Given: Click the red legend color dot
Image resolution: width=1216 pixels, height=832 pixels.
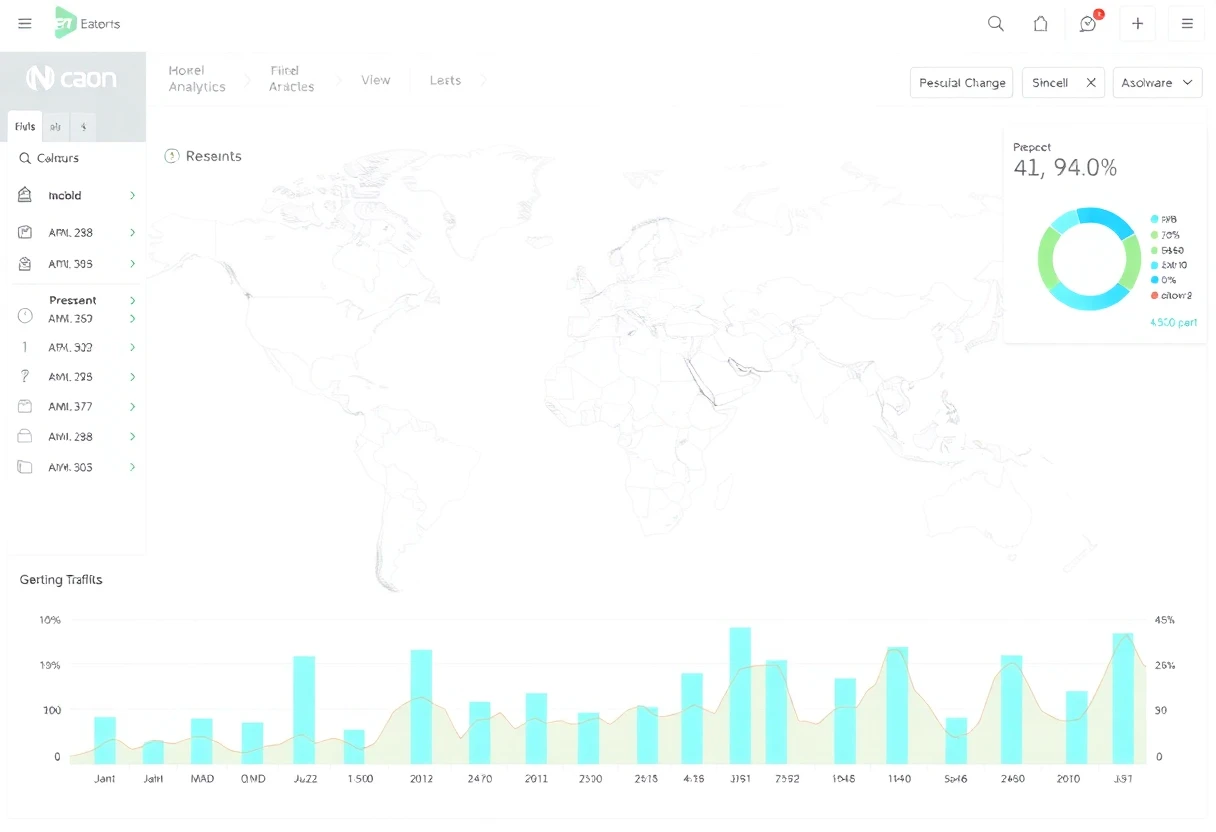Looking at the screenshot, I should pyautogui.click(x=1154, y=295).
